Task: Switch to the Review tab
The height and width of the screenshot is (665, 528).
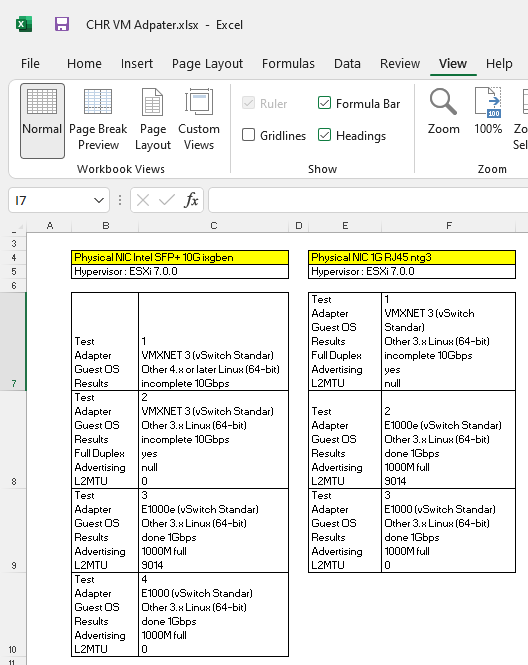Action: 399,64
